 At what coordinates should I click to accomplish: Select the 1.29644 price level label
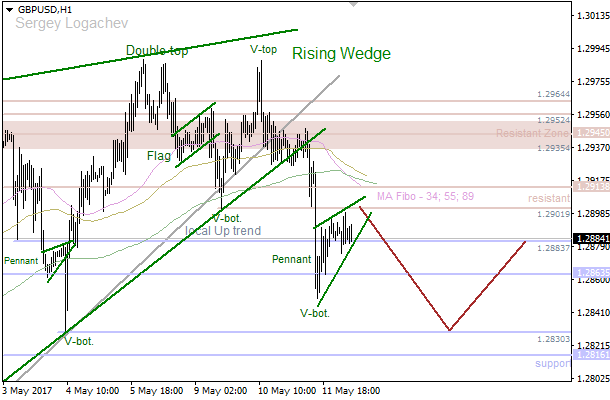pyautogui.click(x=552, y=94)
